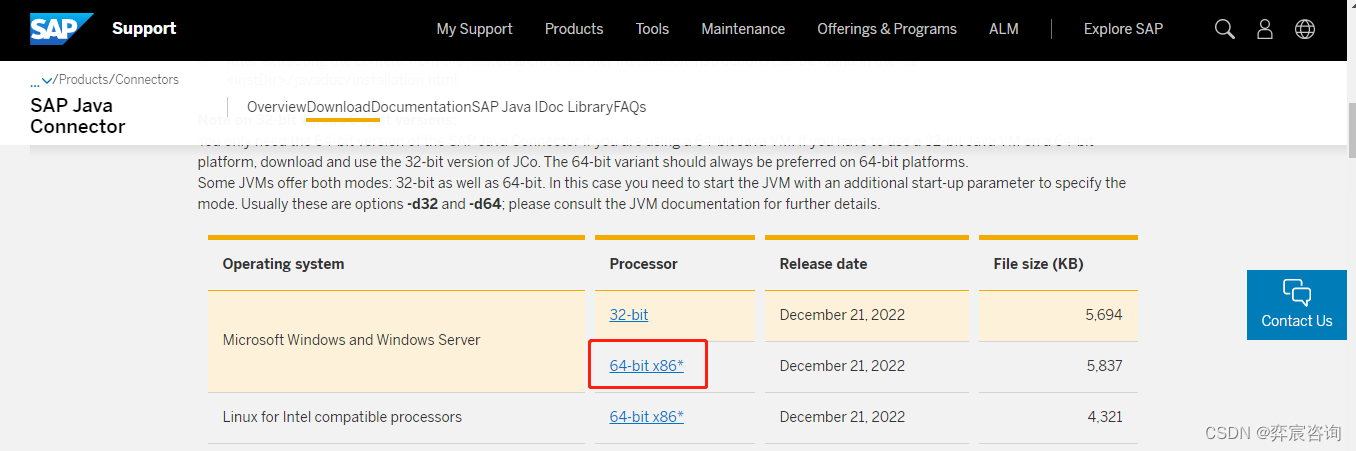The image size is (1356, 451).
Task: Download the Windows 32-bit version
Action: (629, 314)
